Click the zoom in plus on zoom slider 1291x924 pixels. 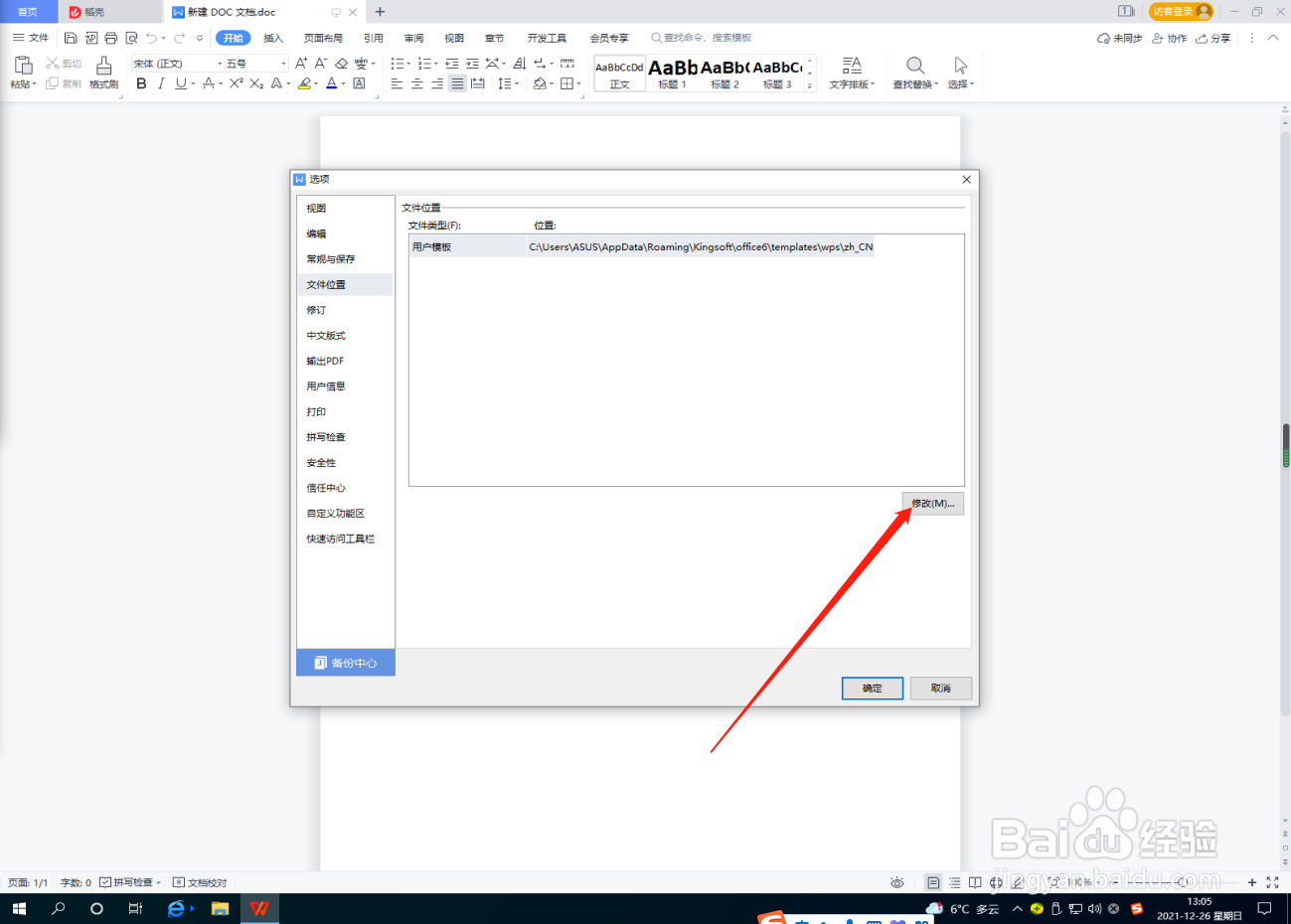click(x=1252, y=882)
